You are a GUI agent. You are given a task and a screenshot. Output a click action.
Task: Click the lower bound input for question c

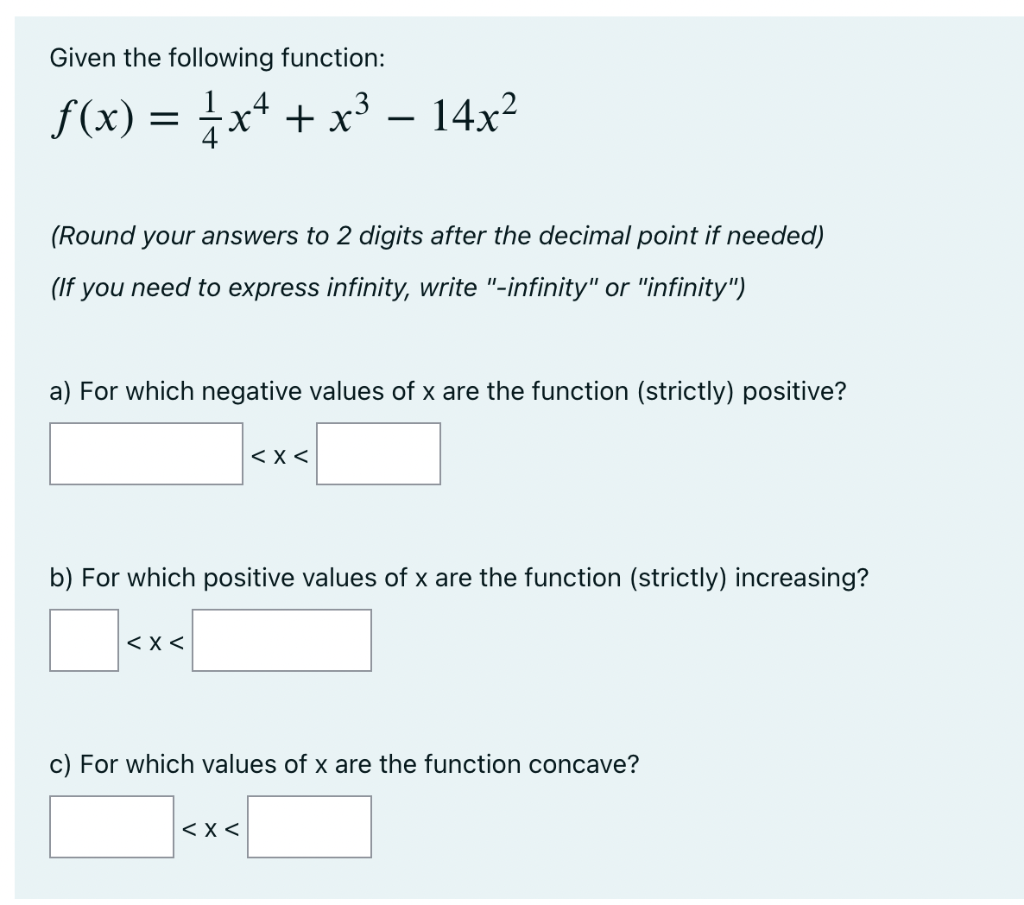111,827
